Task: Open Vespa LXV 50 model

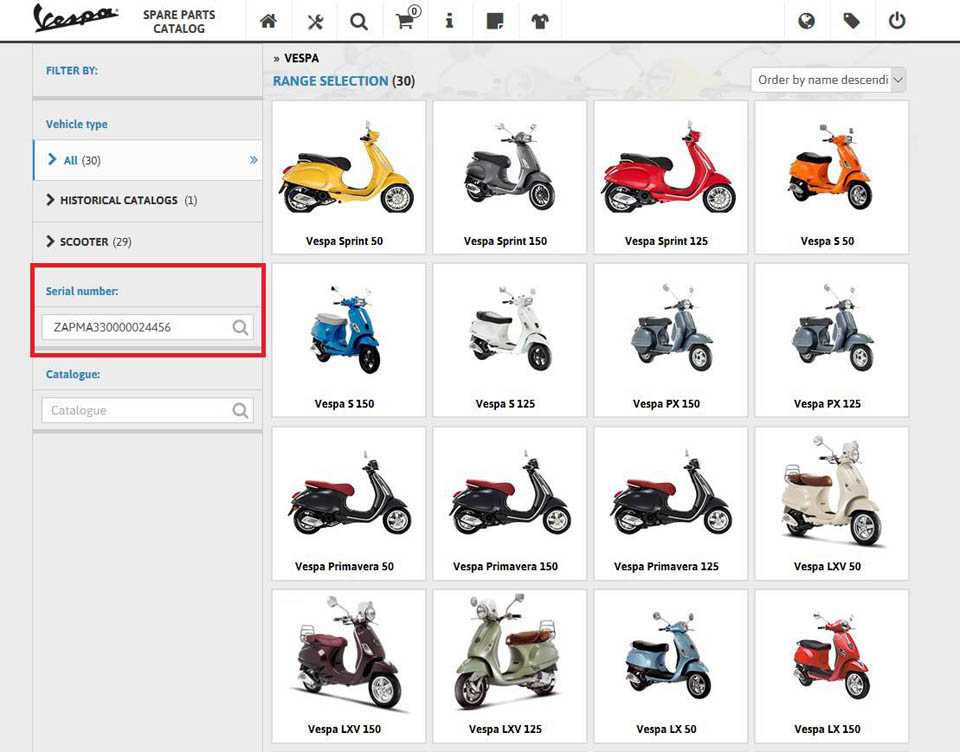Action: (831, 503)
